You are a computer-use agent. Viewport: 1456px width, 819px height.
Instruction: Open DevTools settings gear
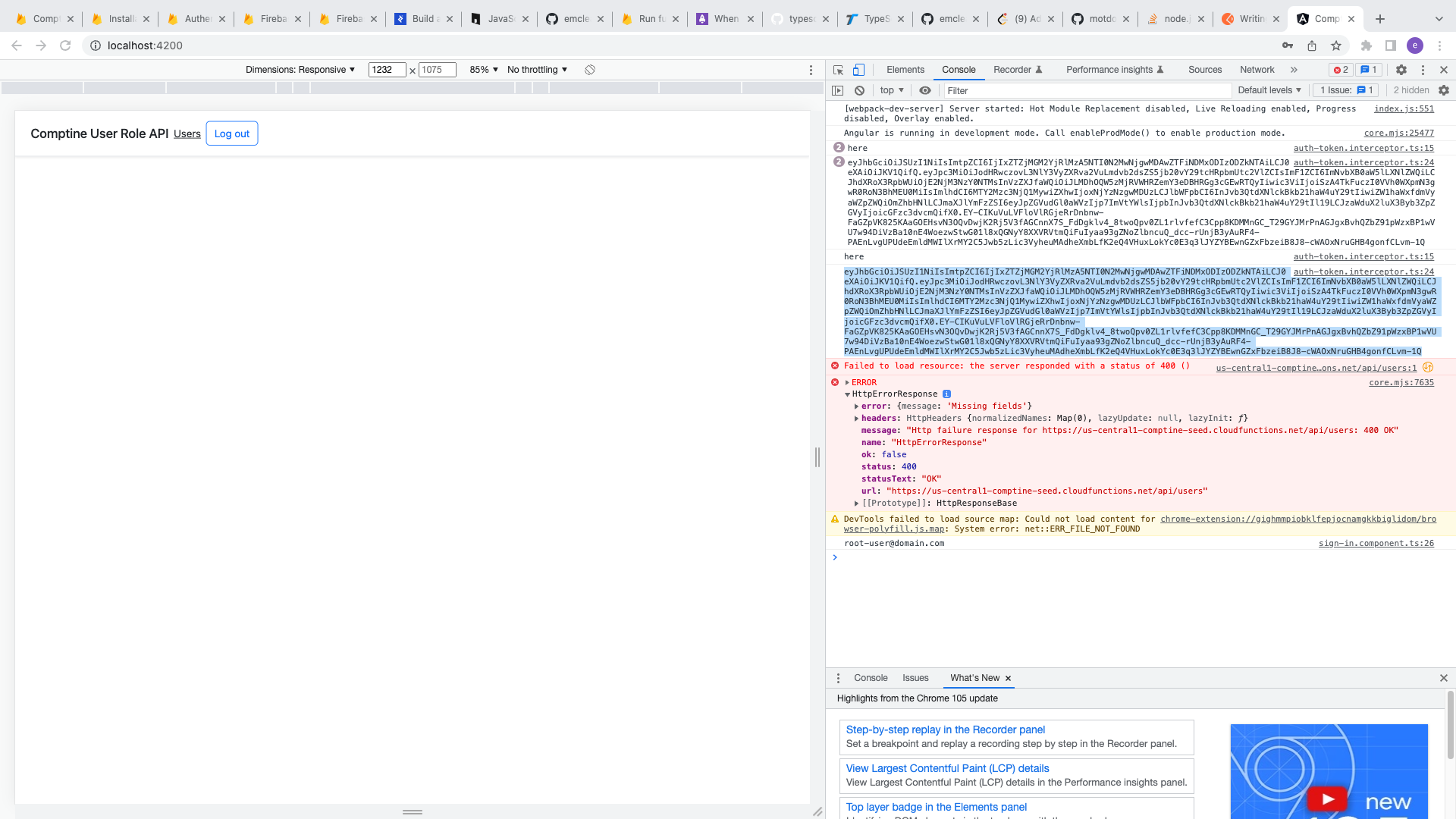coord(1401,70)
